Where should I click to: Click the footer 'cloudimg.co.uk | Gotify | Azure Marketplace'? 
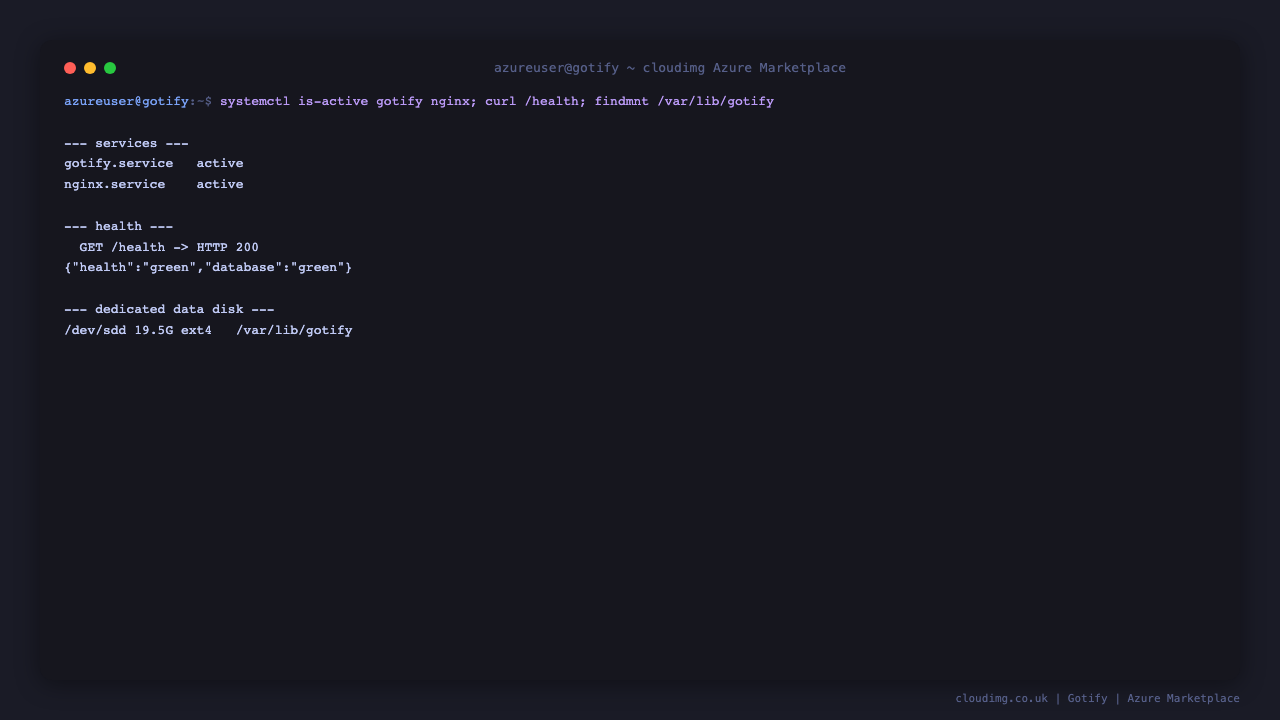[1097, 698]
